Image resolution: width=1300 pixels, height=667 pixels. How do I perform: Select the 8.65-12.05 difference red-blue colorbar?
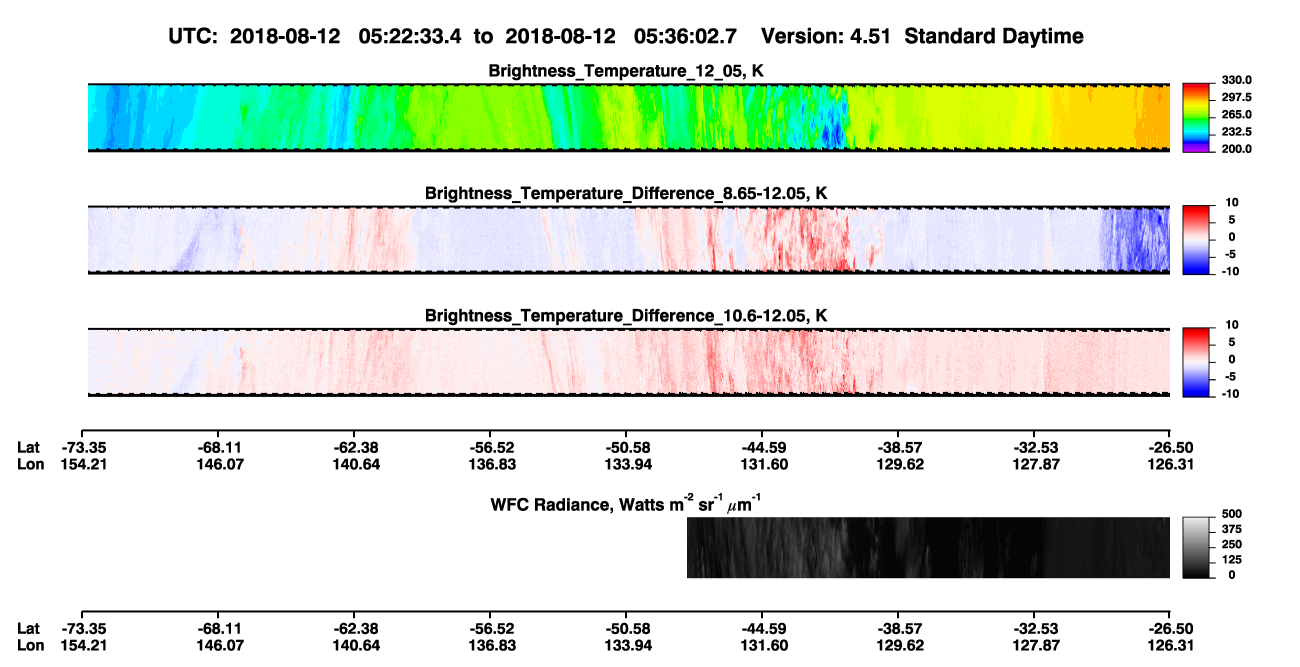pyautogui.click(x=1196, y=239)
